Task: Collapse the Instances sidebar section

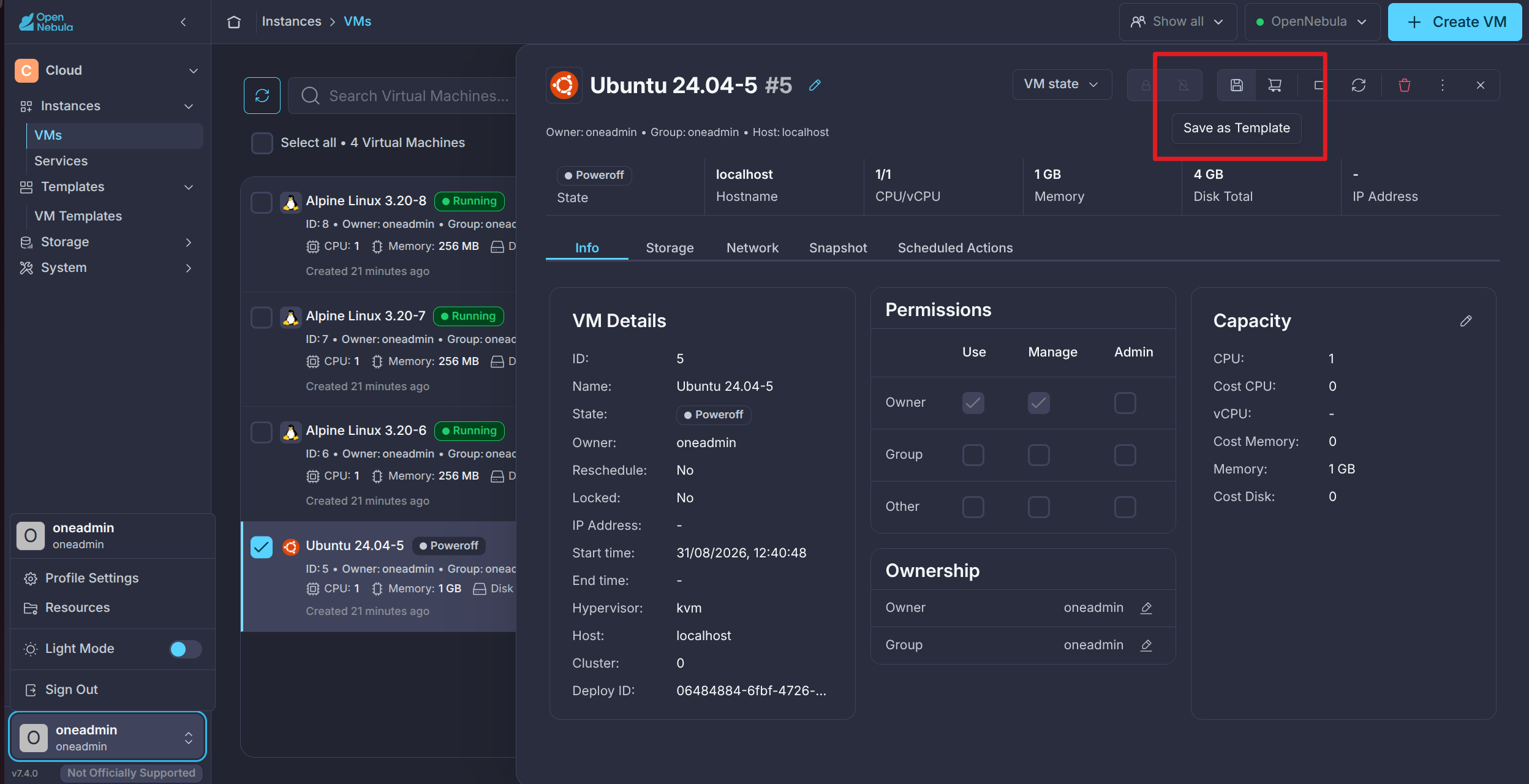Action: tap(189, 107)
